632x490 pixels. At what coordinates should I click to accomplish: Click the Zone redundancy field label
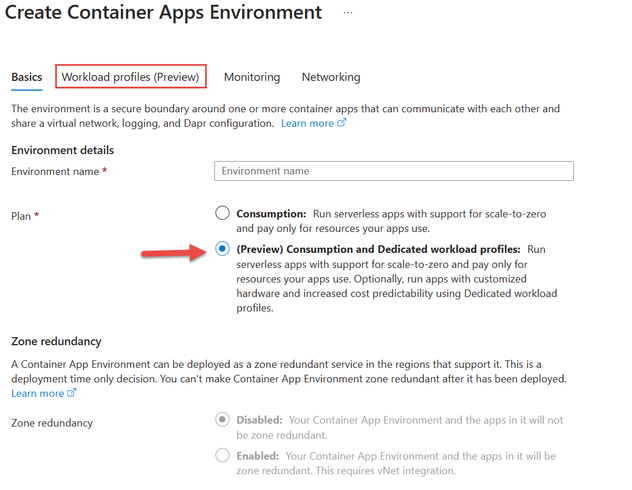coord(52,423)
